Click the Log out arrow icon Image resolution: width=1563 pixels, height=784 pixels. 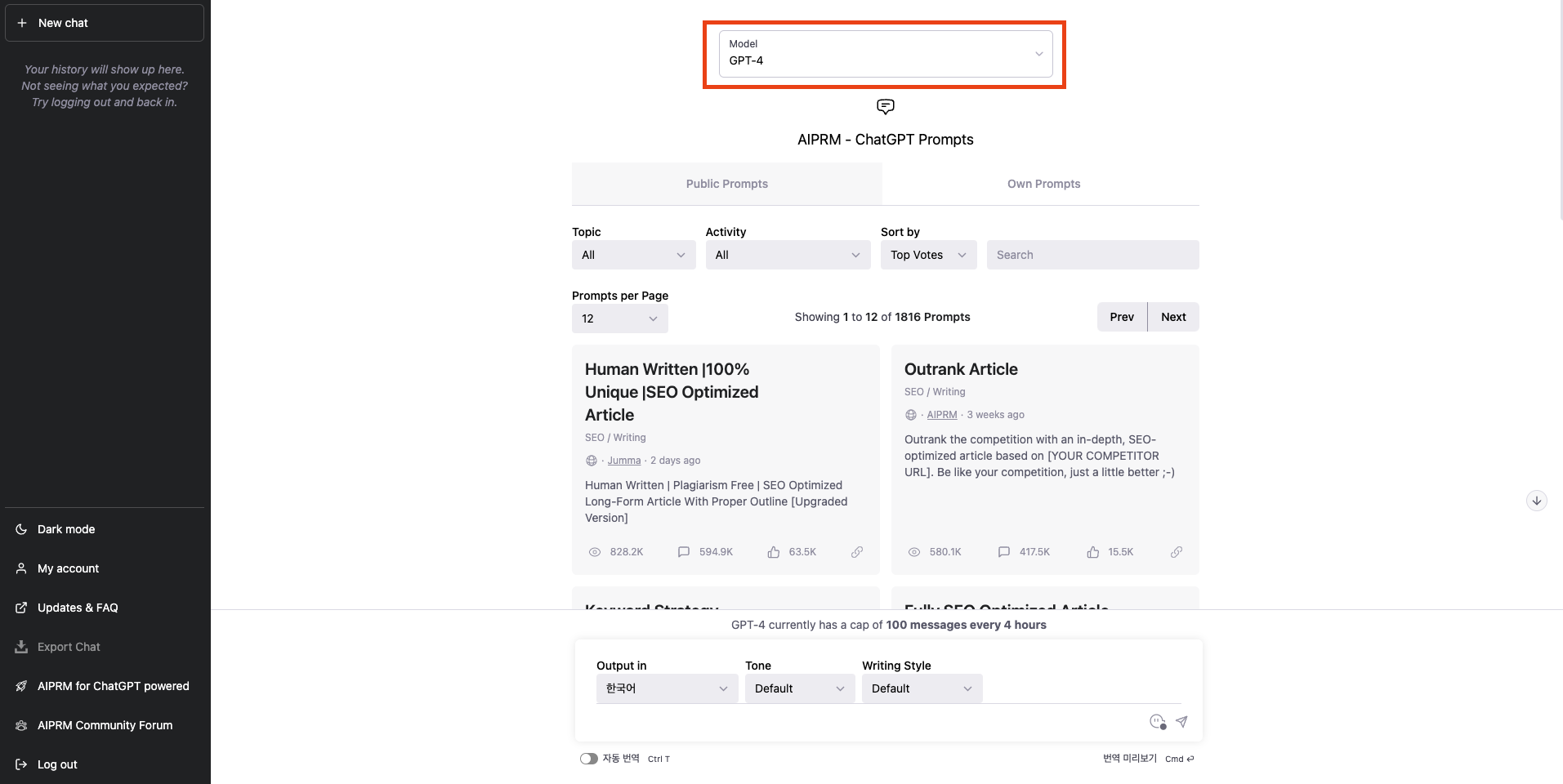click(x=21, y=764)
